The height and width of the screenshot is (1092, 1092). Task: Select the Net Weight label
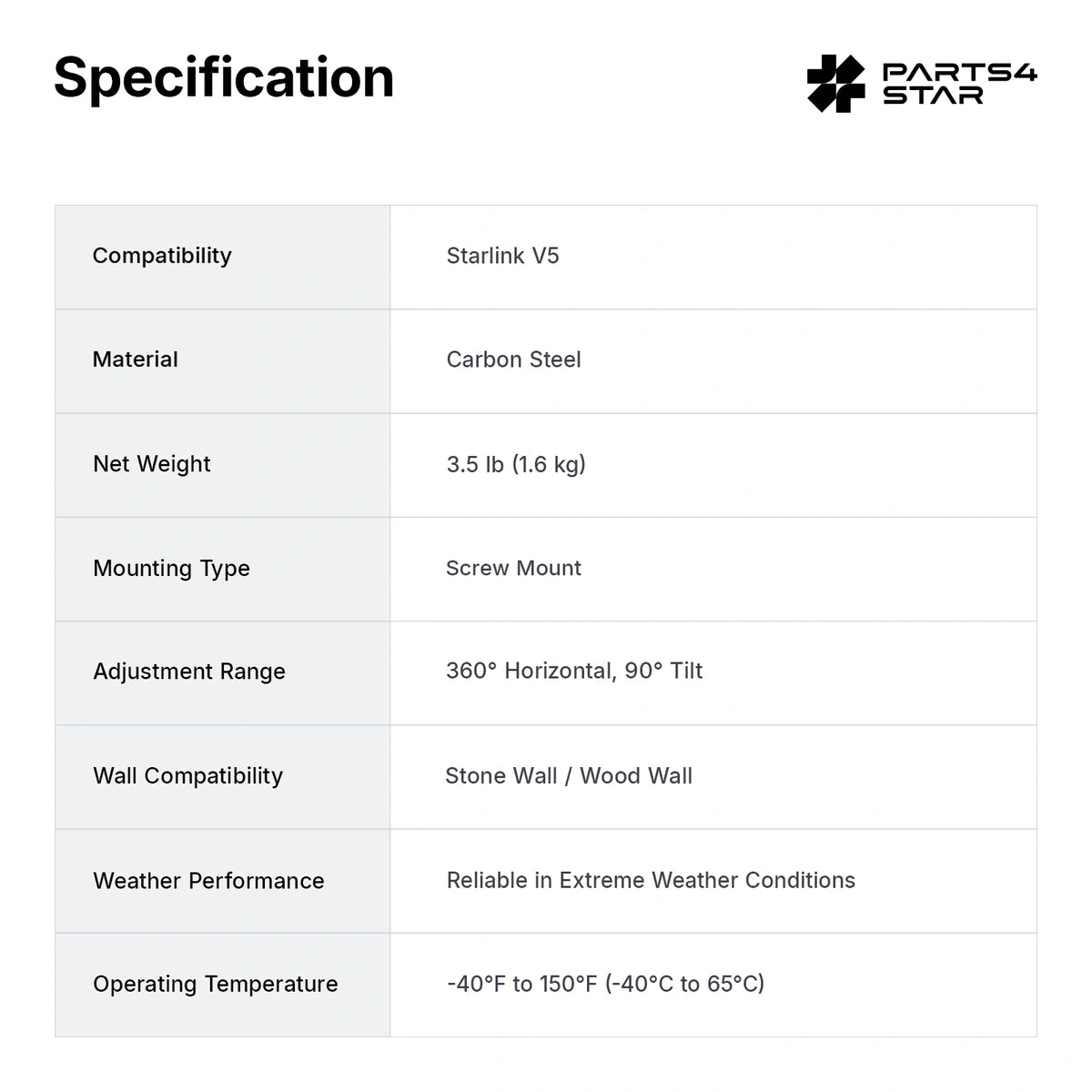[152, 464]
